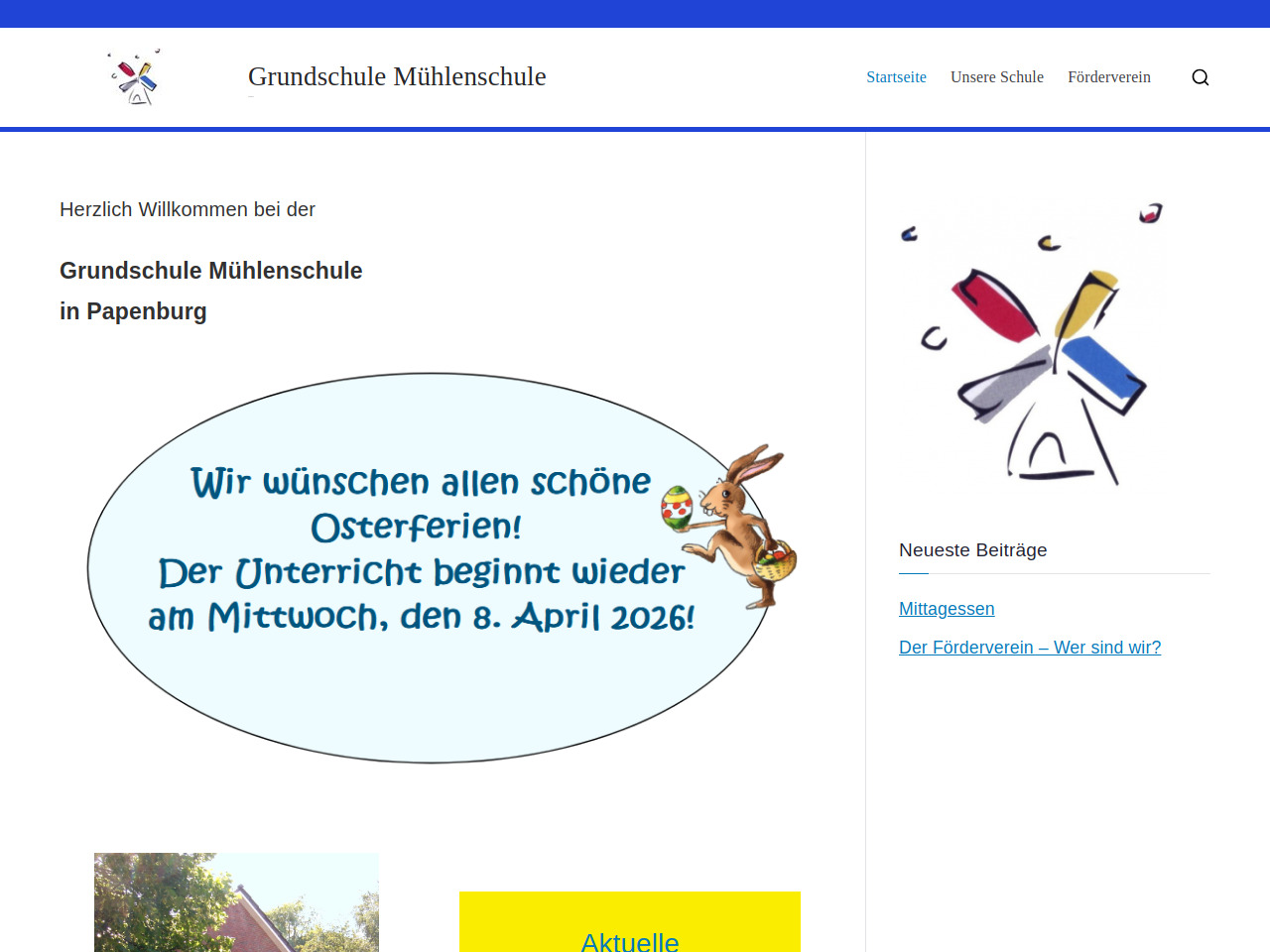Click the small windmill logo in header
The width and height of the screenshot is (1270, 952).
[x=135, y=77]
